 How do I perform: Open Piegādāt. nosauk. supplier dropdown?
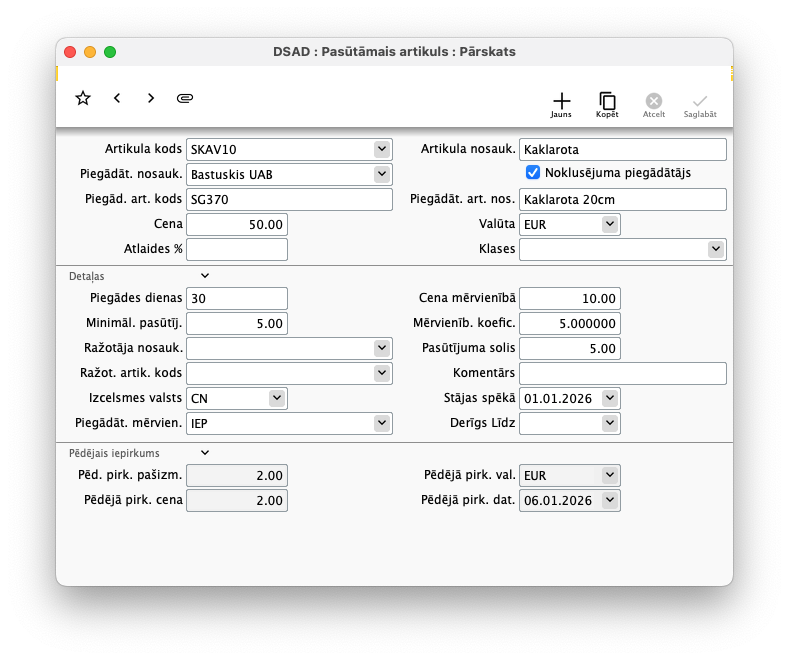tap(381, 174)
